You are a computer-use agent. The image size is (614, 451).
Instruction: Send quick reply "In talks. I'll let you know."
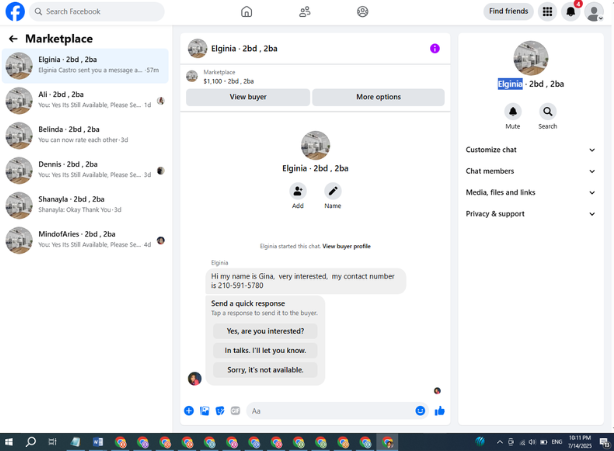[x=265, y=350]
